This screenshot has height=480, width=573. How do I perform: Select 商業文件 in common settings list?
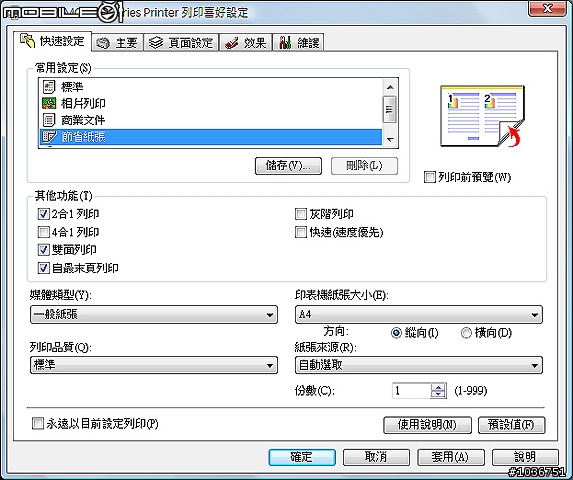83,120
